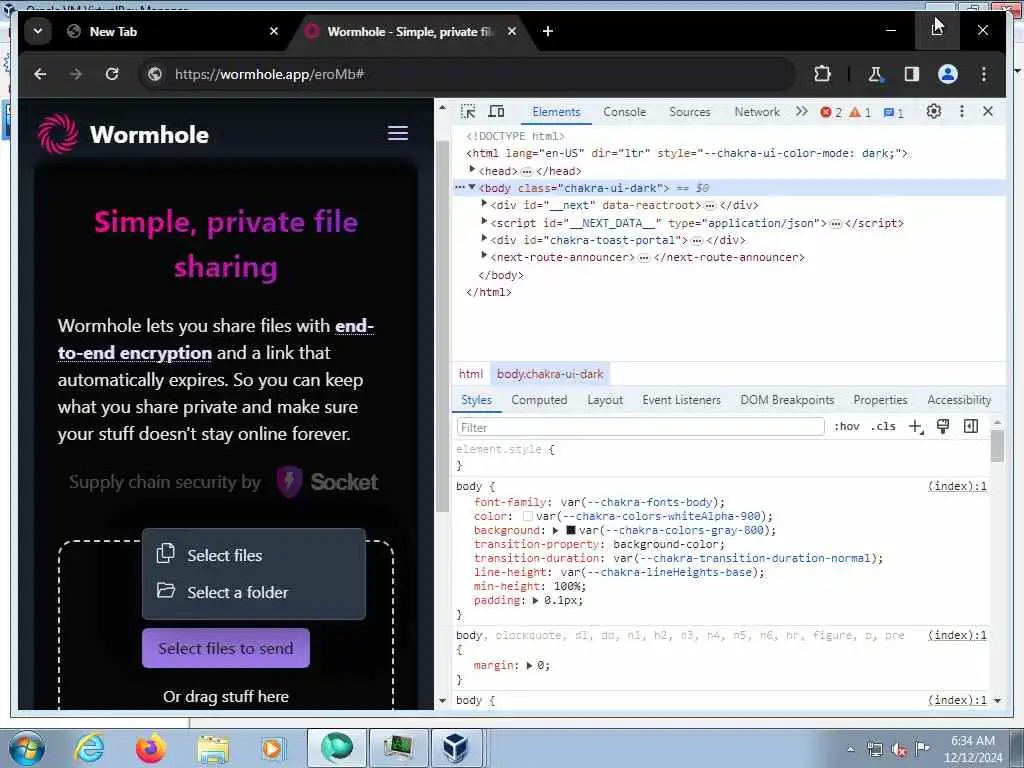Open the Accessibility pane tab

click(x=959, y=400)
